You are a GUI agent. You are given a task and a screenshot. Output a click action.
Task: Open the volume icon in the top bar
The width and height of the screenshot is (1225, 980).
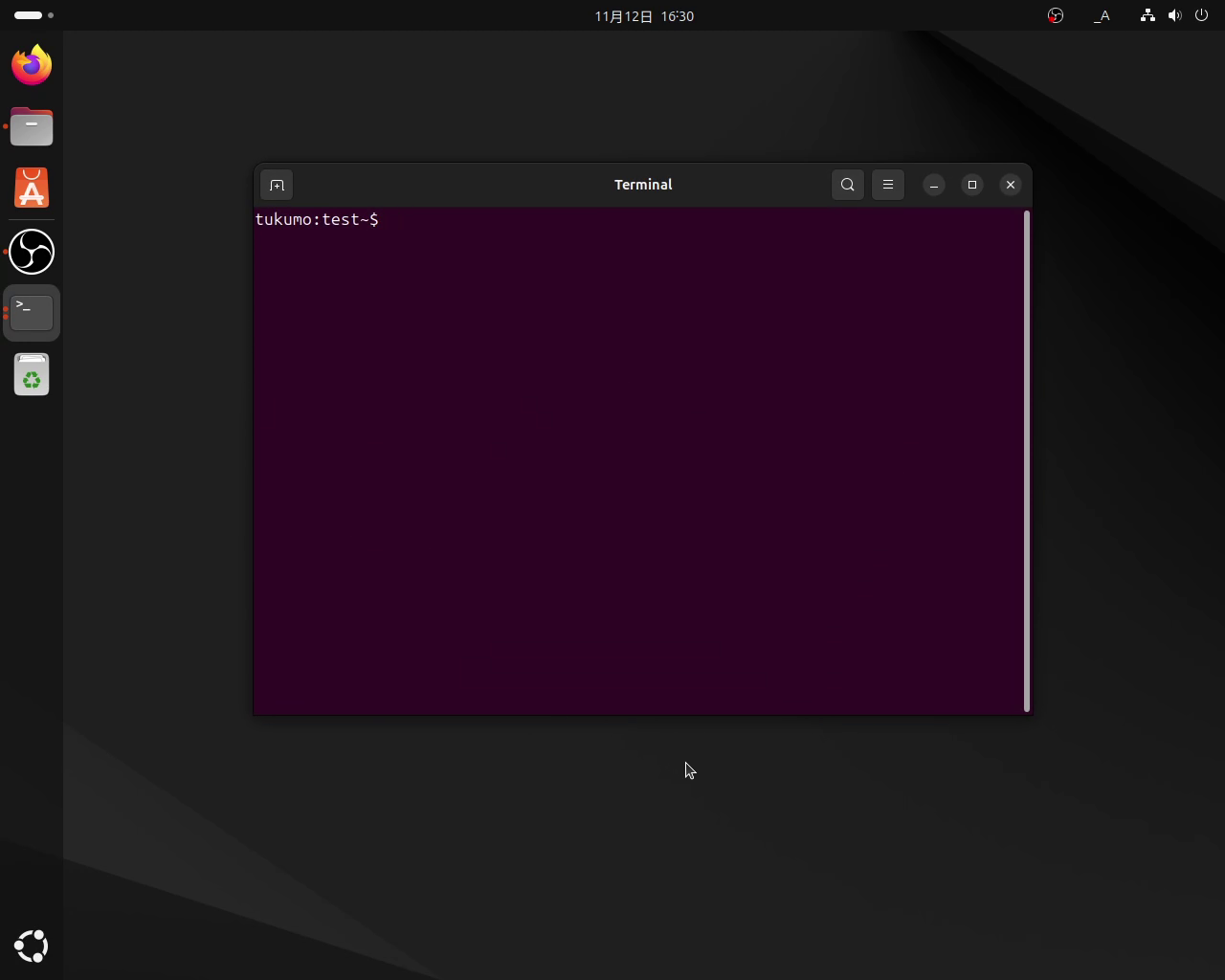1175,15
